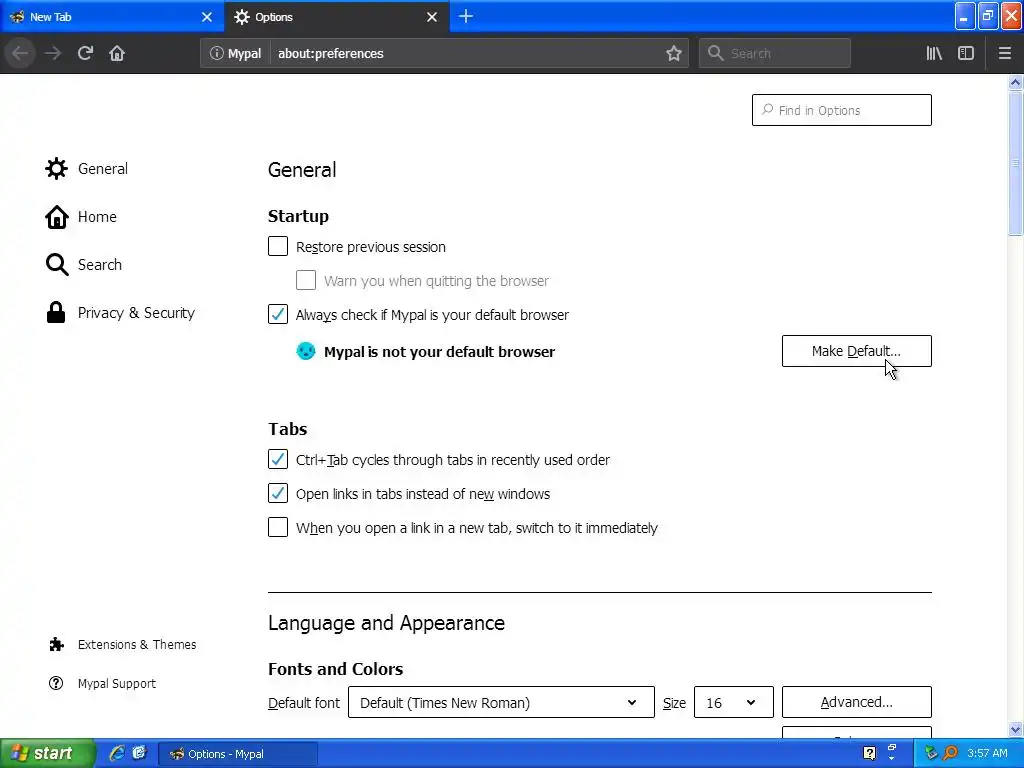The image size is (1024, 768).
Task: Click the 3:57 AM clock
Action: [987, 753]
